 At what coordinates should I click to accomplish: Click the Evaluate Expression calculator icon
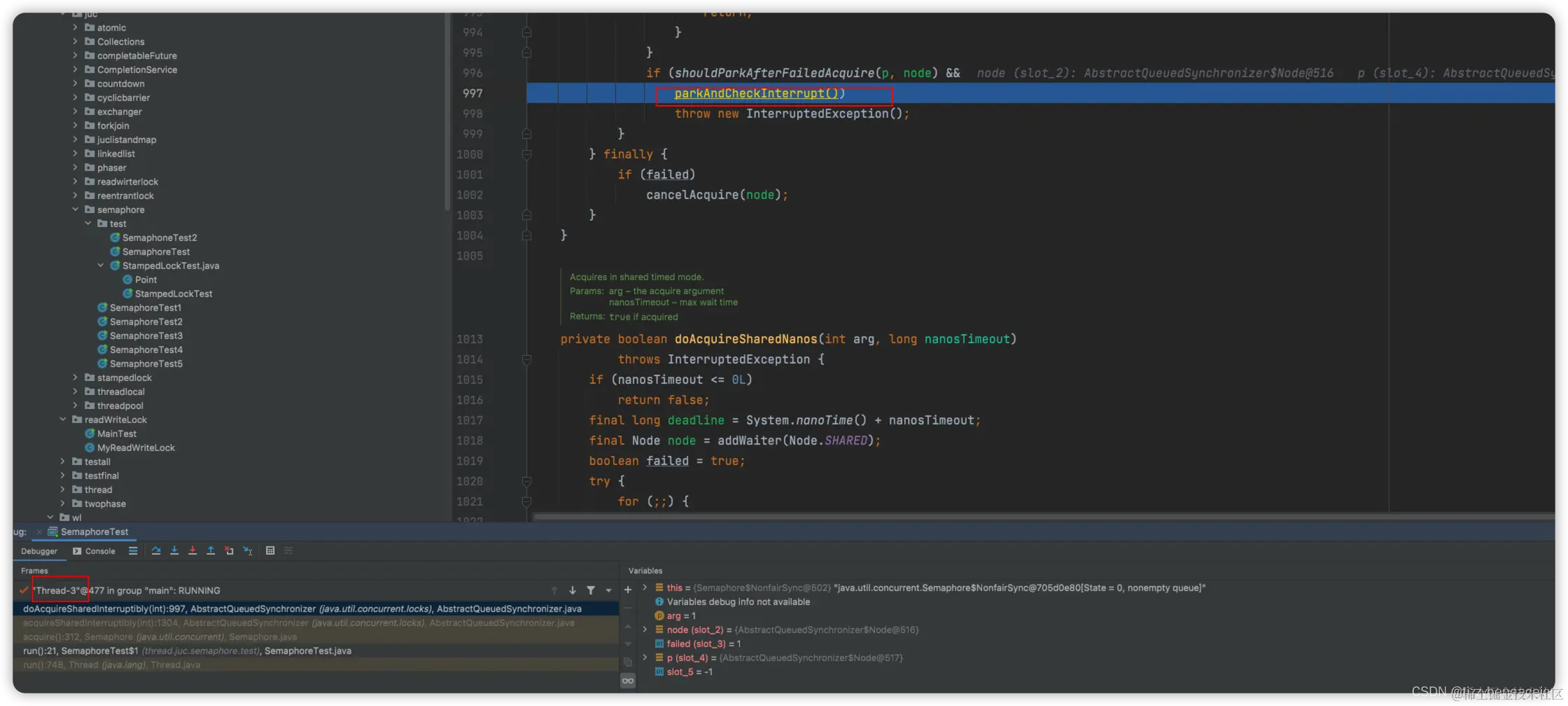pyautogui.click(x=270, y=551)
